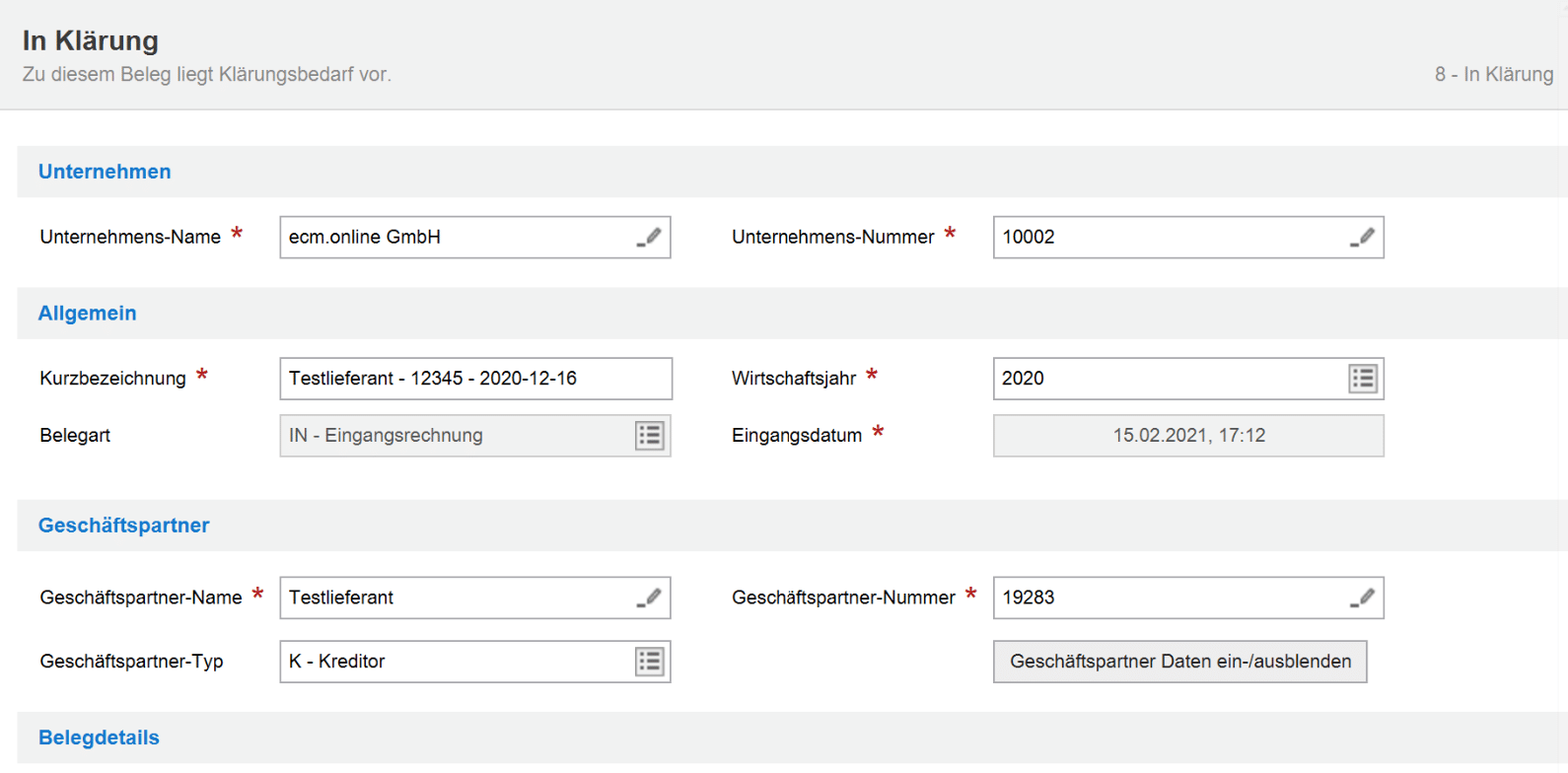Image resolution: width=1568 pixels, height=773 pixels.
Task: Click into the field containing 10002
Action: tap(1164, 238)
